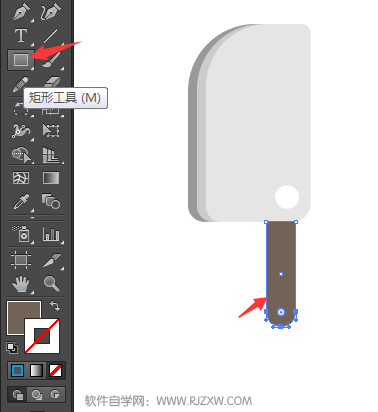Select the Type tool
Image resolution: width=378 pixels, height=412 pixels.
[21, 36]
